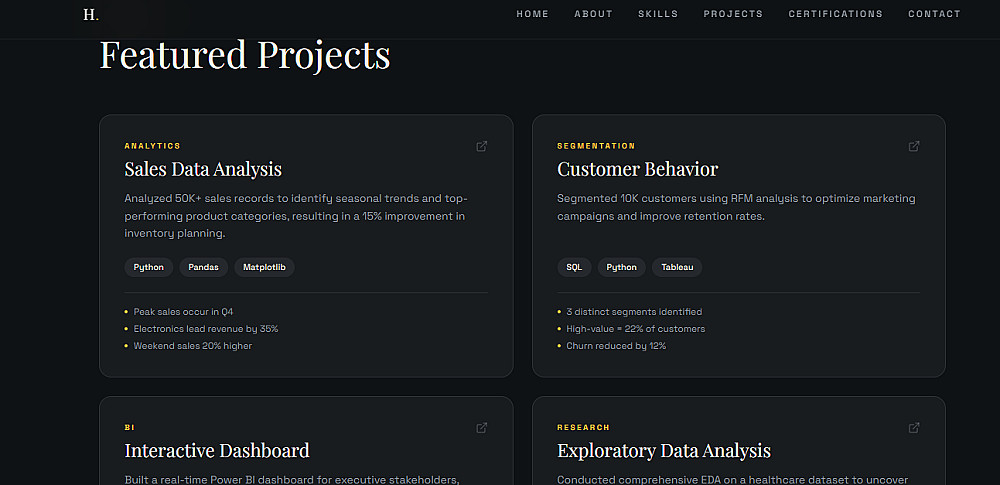This screenshot has width=1000, height=485.
Task: Open the Contact nav link
Action: tap(934, 14)
